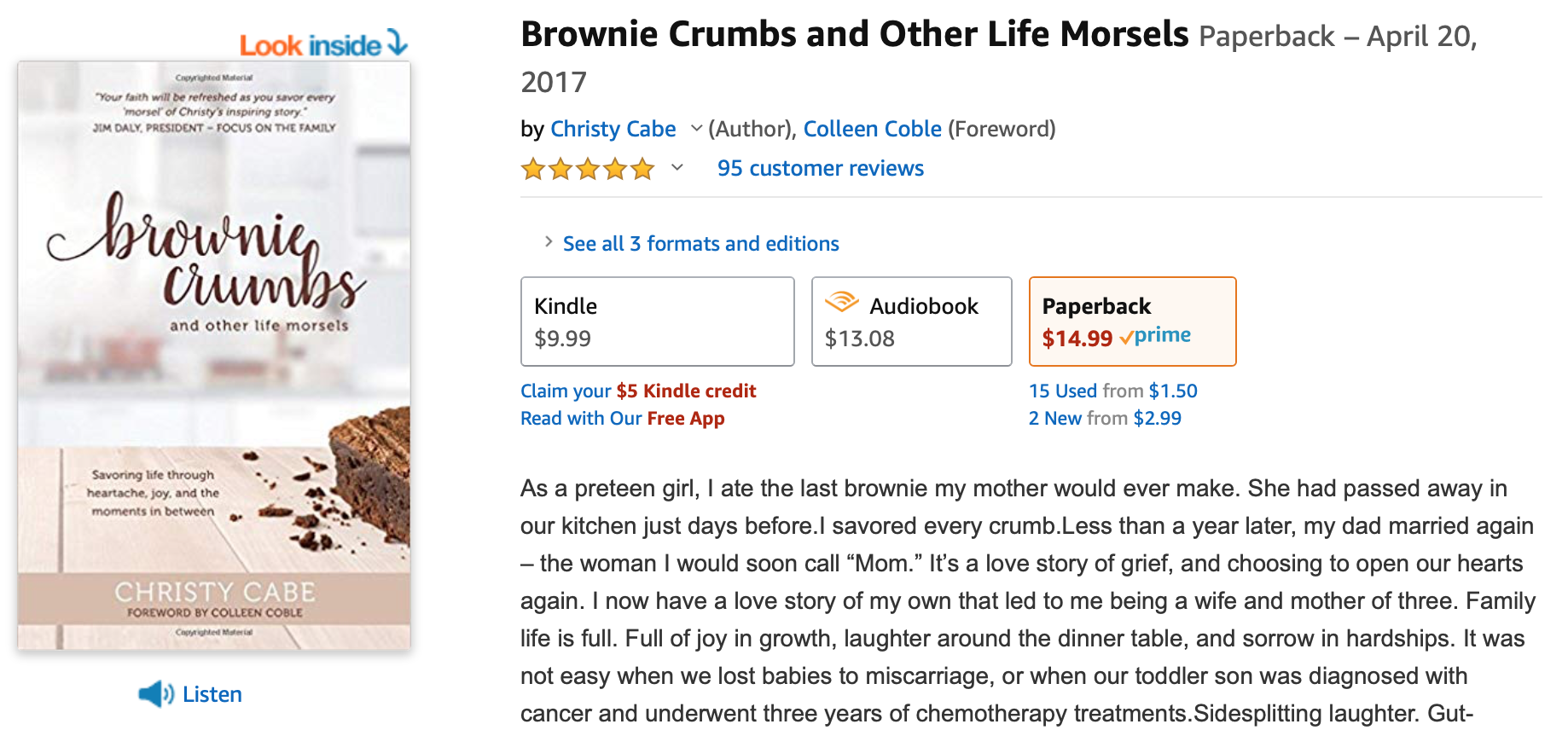Choose the Paperback $14.99 format
Screen dimensions: 1568x730
[x=1132, y=322]
